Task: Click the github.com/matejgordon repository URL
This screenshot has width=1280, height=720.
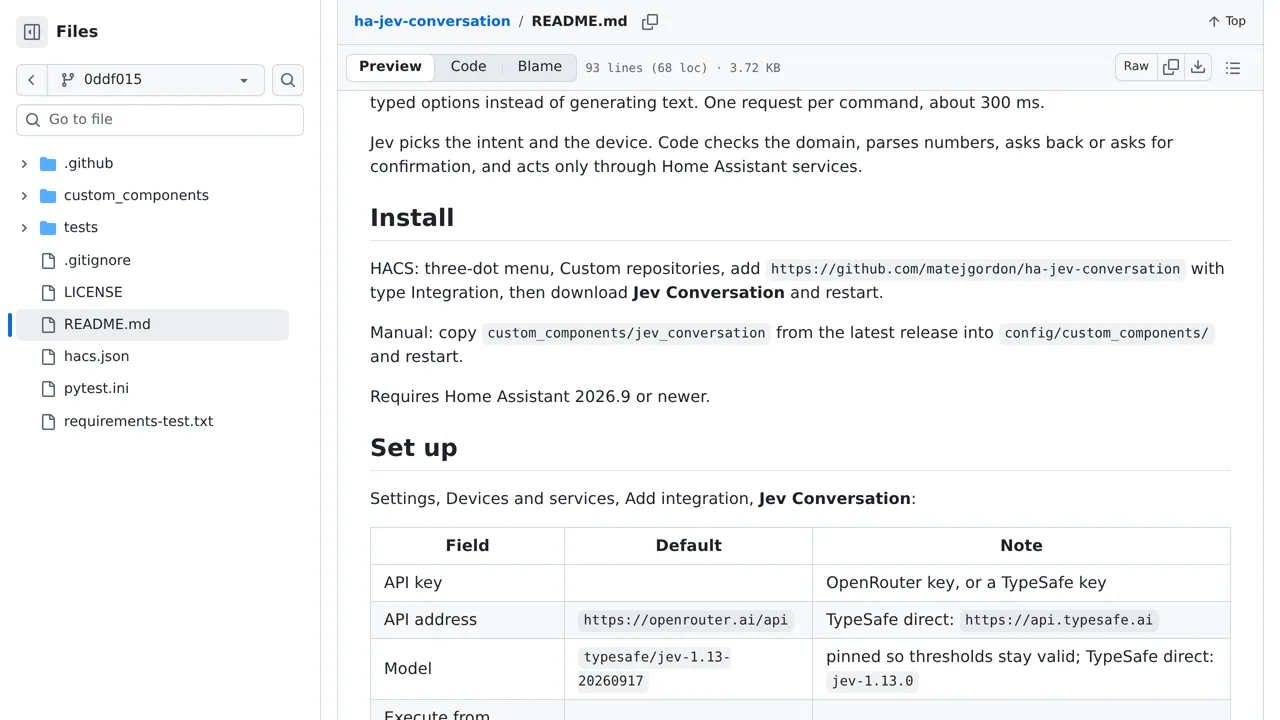Action: click(975, 269)
